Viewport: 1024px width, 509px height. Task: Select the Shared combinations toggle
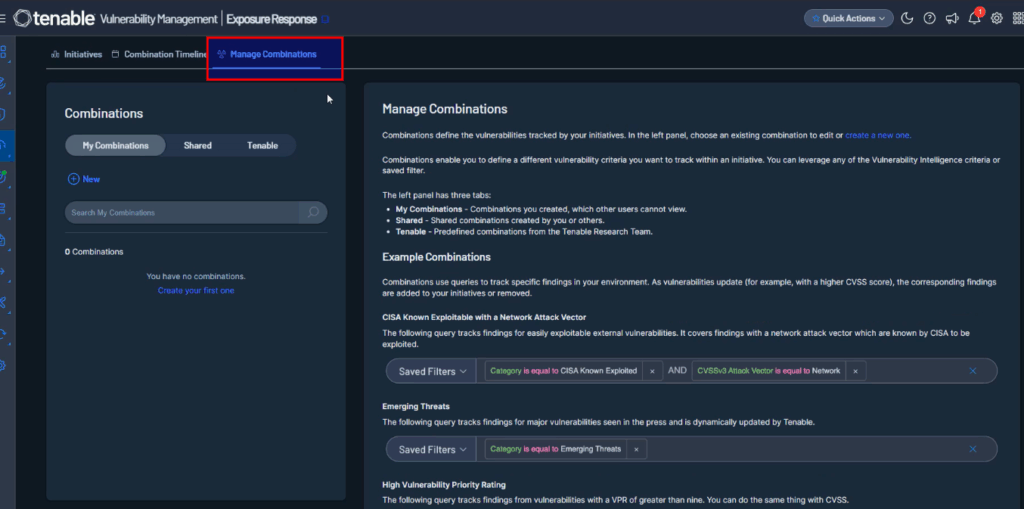(197, 145)
